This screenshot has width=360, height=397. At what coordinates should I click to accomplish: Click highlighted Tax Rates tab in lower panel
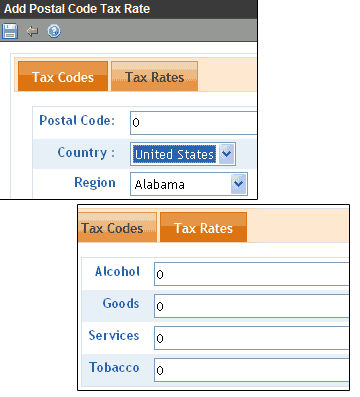[203, 228]
